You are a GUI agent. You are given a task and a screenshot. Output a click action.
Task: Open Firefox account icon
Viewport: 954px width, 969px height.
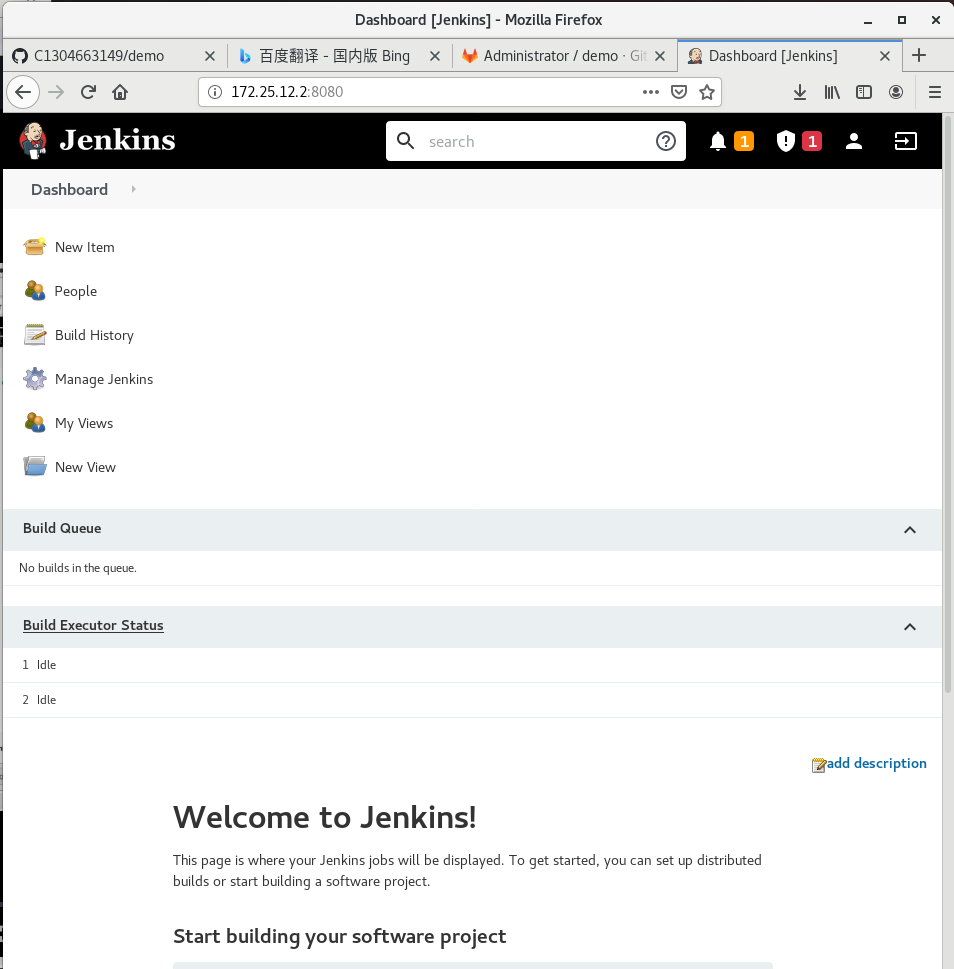(x=896, y=92)
